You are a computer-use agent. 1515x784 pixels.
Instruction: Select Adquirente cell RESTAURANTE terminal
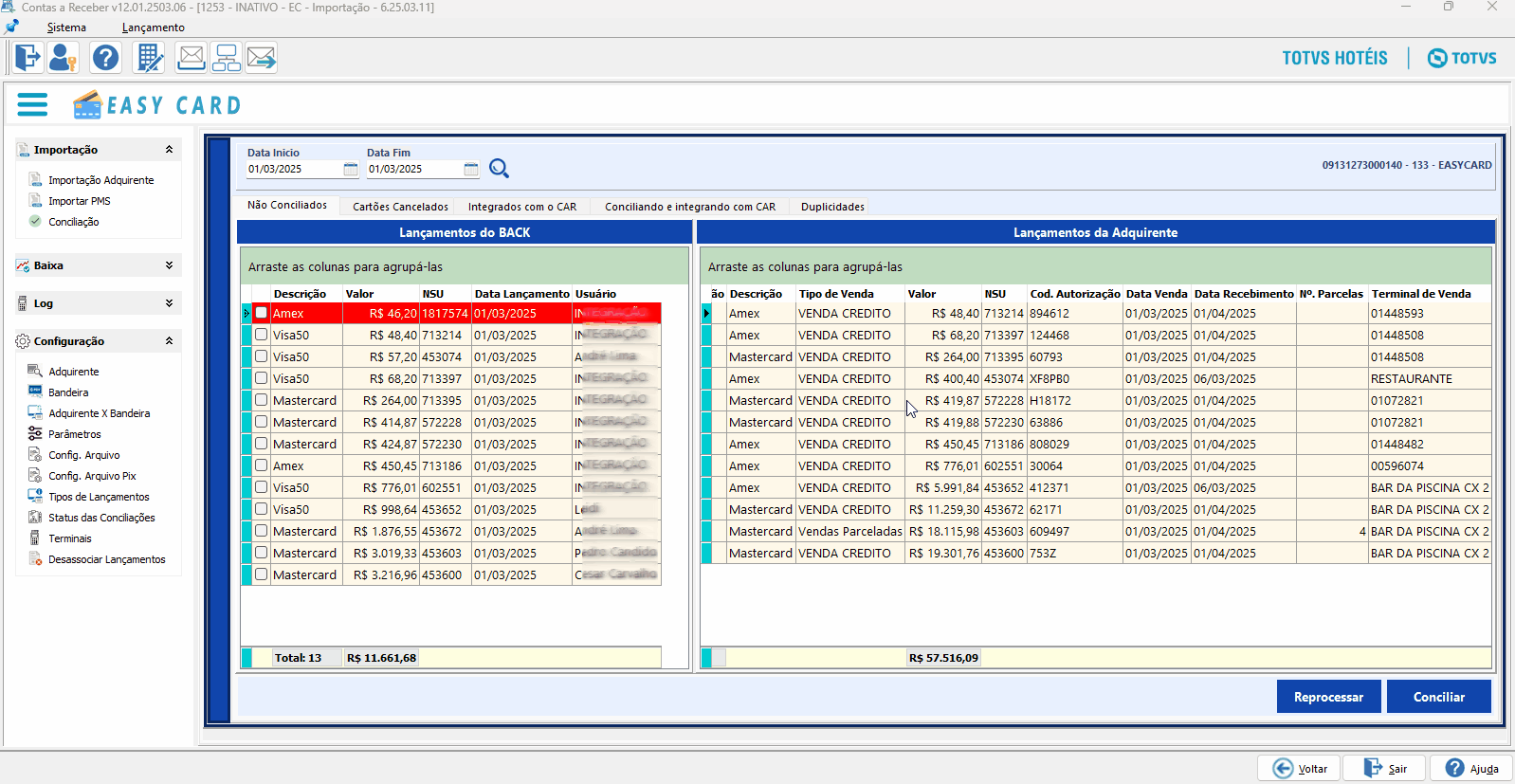[x=1430, y=378]
